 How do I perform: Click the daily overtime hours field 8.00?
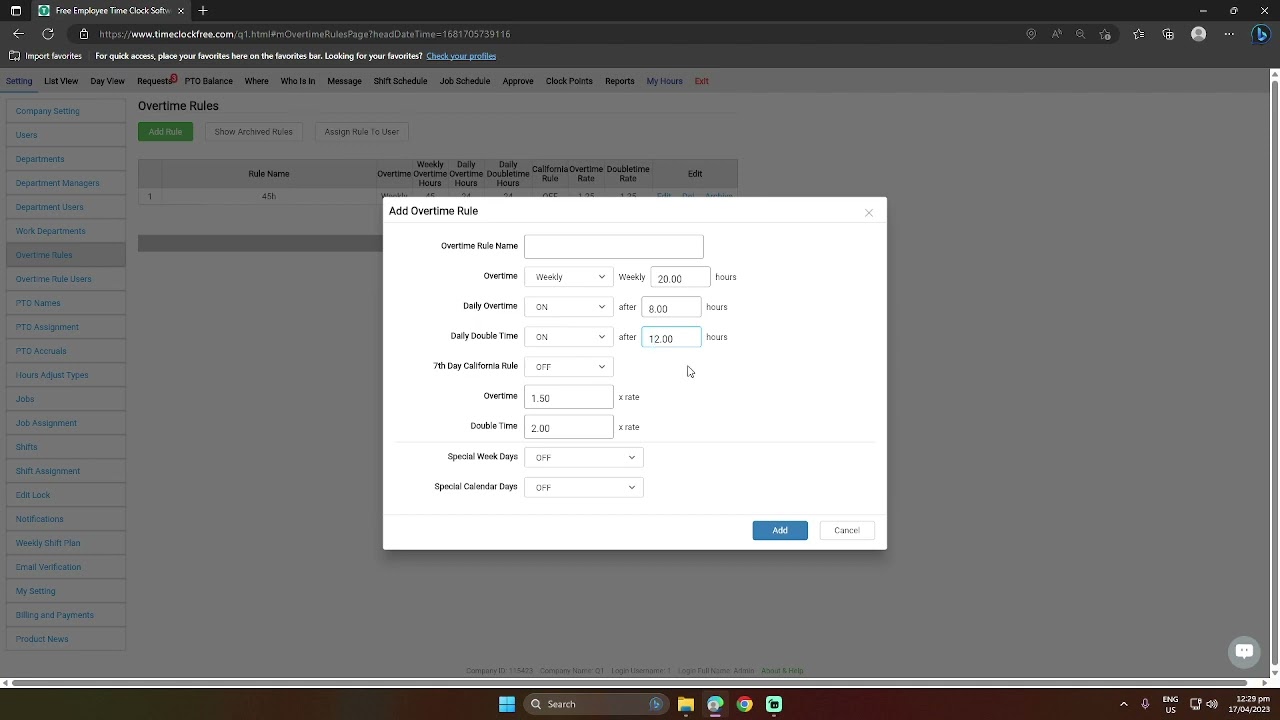click(x=671, y=308)
